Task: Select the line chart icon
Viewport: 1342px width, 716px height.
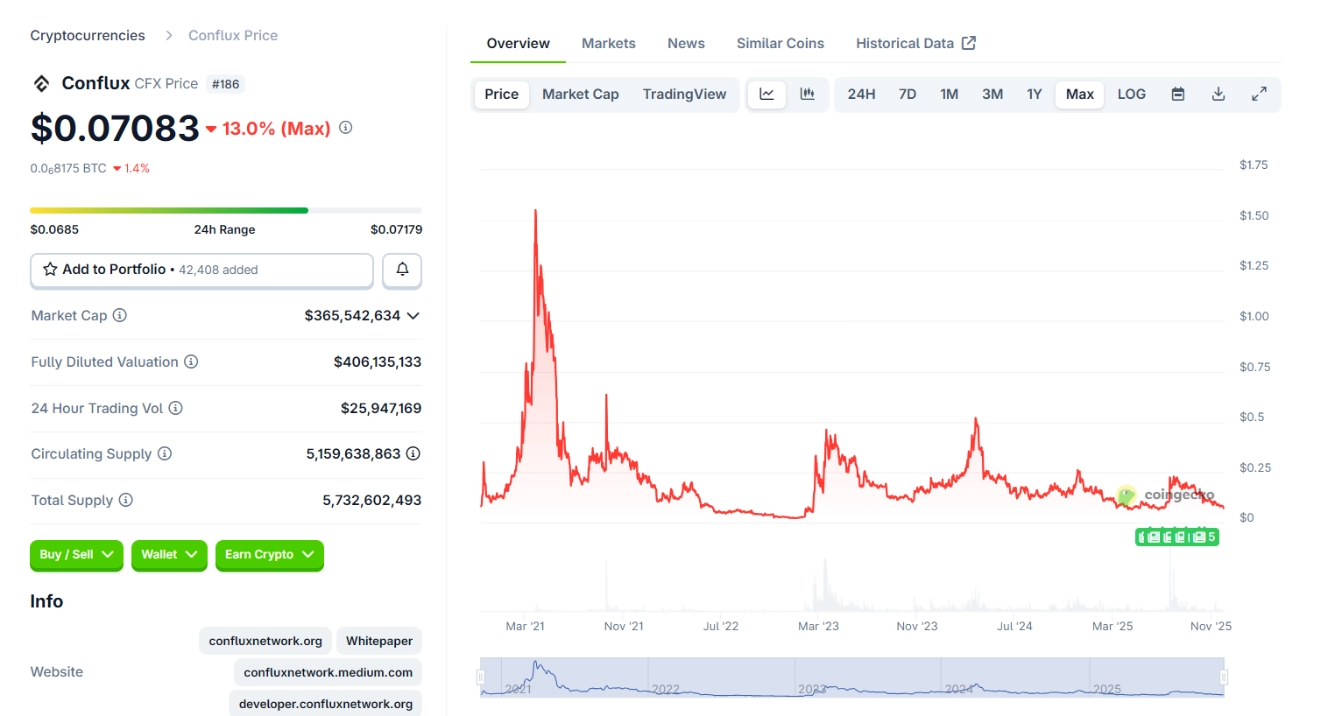Action: 766,94
